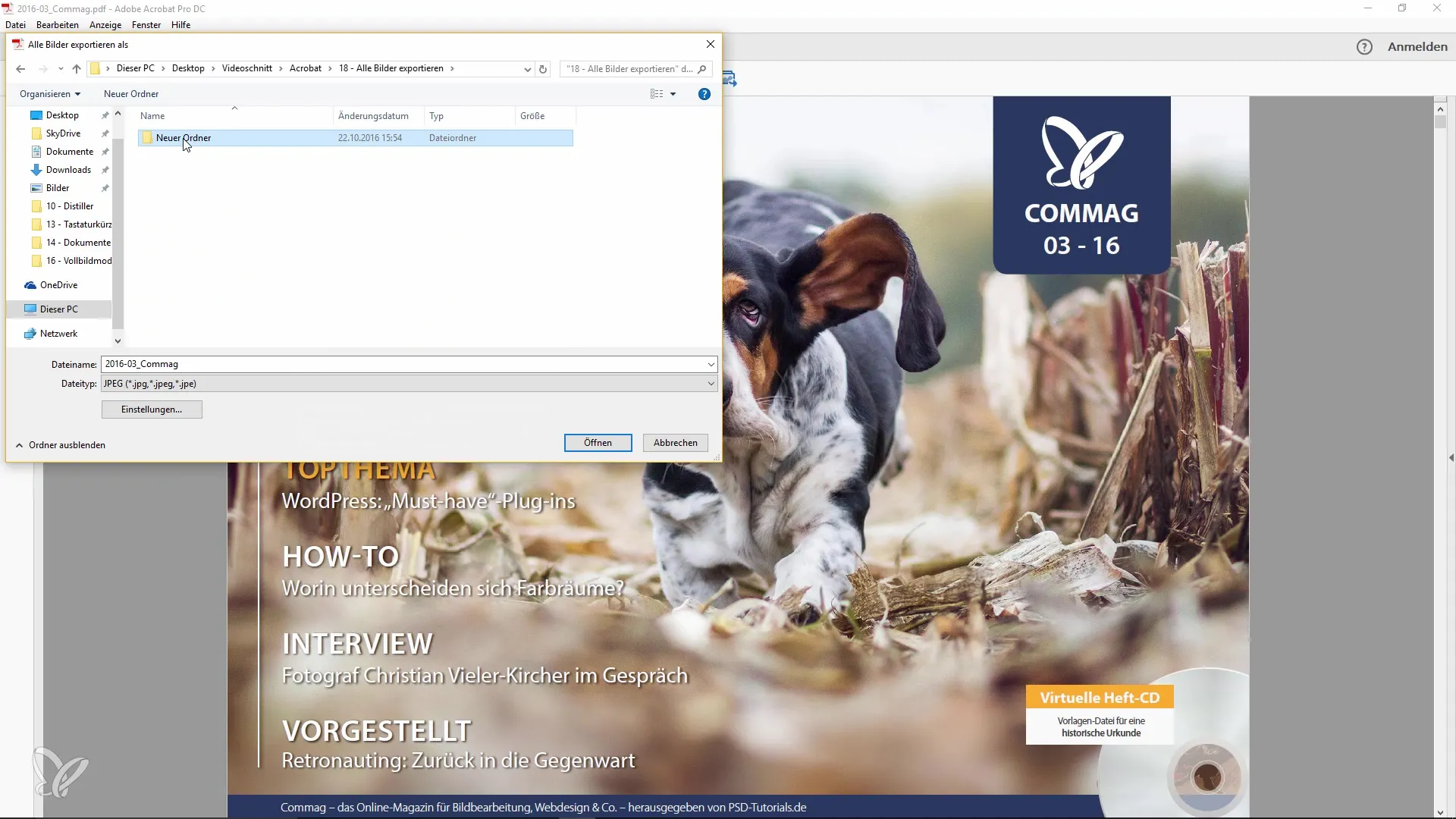Open the Bearbeiten menu
1456x819 pixels.
pos(56,24)
